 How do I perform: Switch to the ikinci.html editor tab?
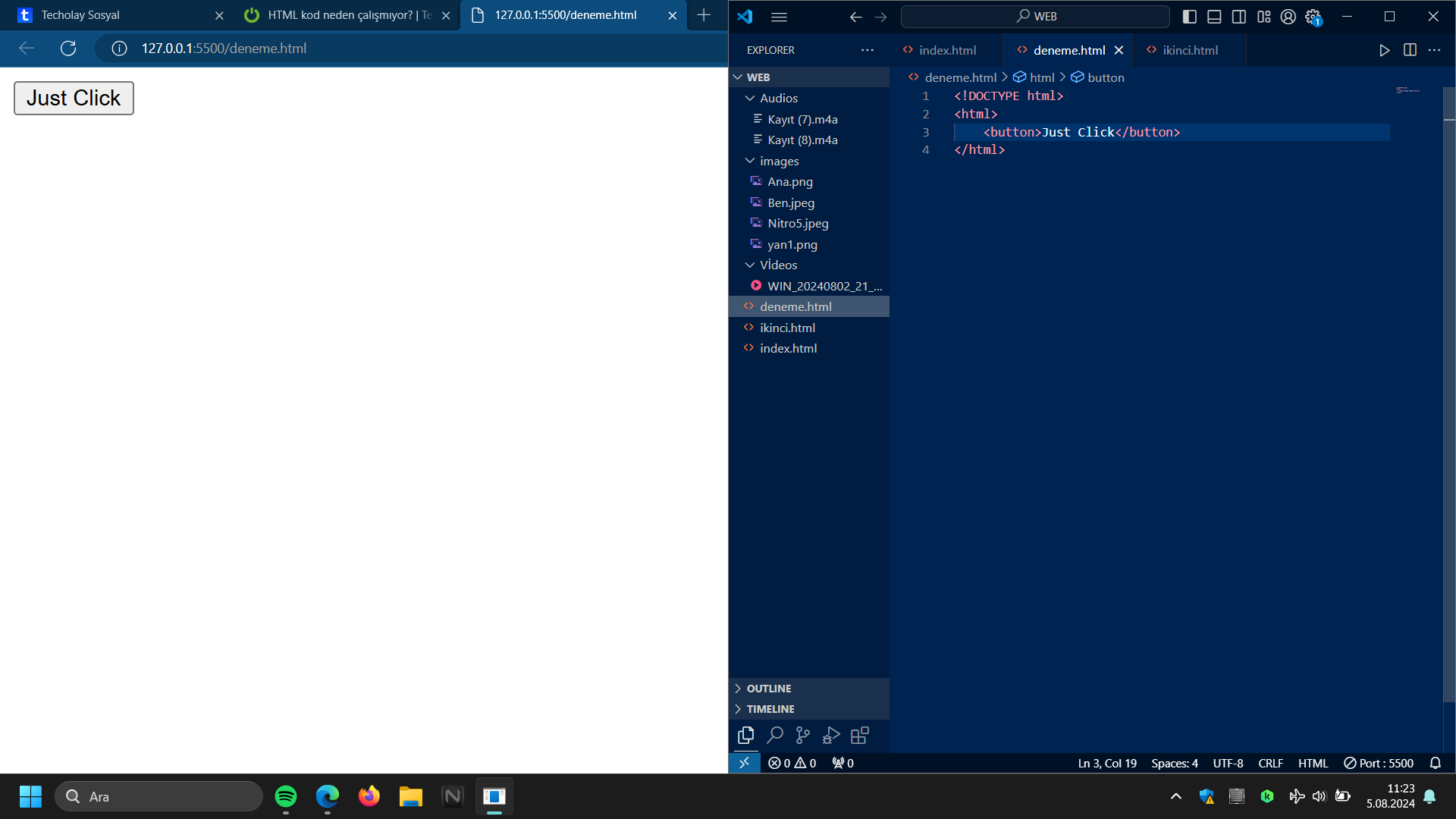tap(1189, 50)
